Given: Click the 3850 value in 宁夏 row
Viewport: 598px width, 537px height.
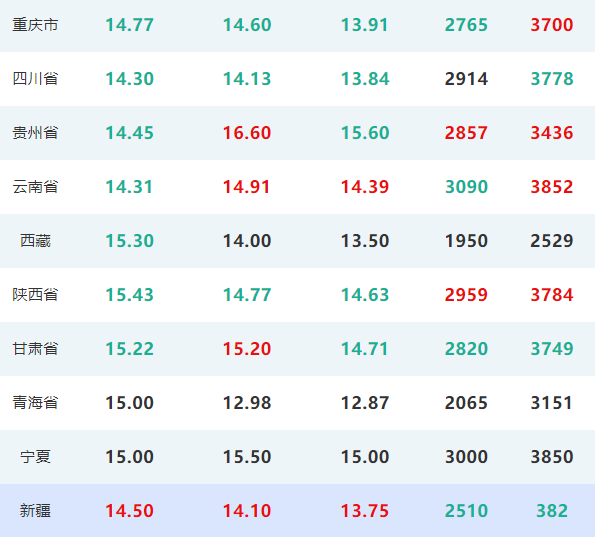Looking at the screenshot, I should 551,457.
